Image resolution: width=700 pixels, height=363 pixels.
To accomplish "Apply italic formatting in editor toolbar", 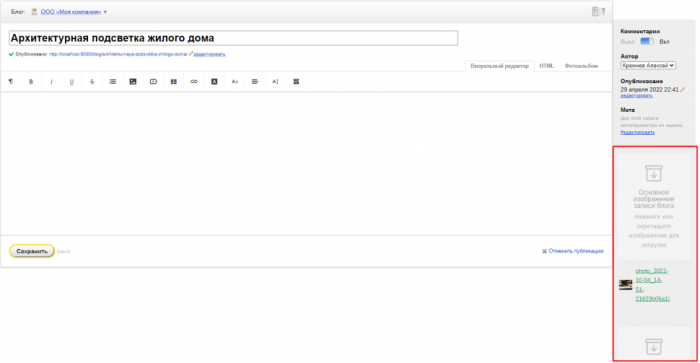I will [51, 82].
